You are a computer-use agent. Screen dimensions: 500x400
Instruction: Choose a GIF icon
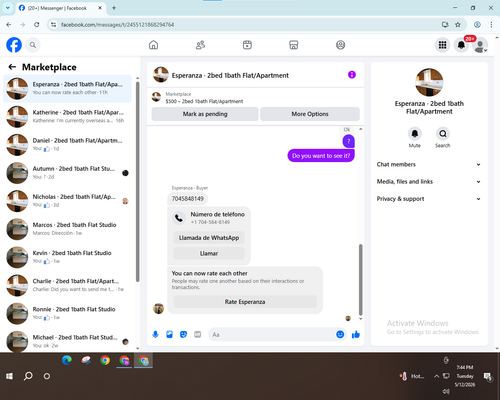pyautogui.click(x=198, y=334)
